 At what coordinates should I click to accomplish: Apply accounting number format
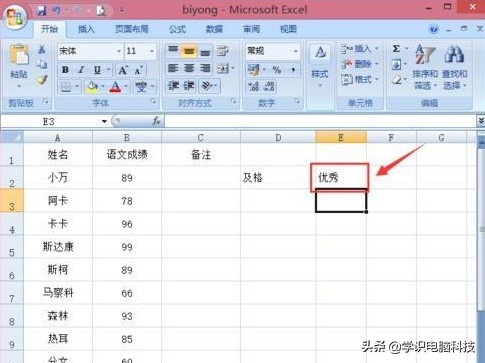(x=253, y=69)
